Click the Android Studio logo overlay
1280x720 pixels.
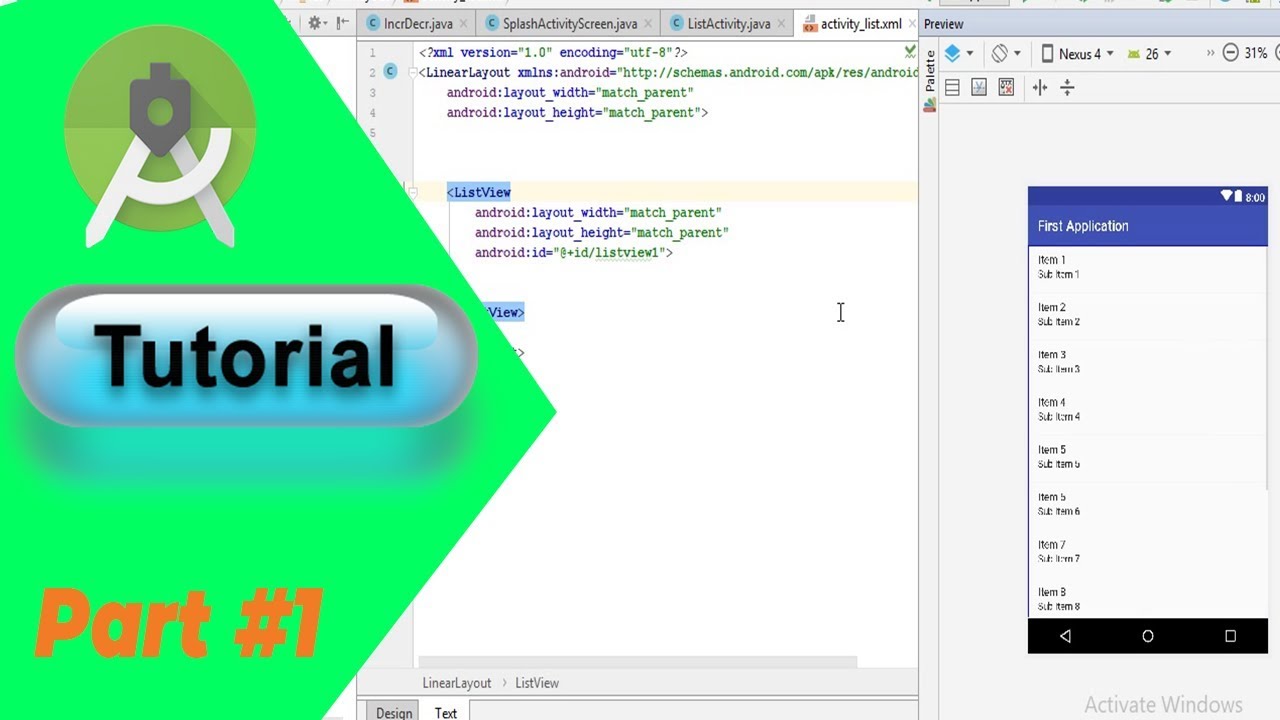[x=160, y=137]
